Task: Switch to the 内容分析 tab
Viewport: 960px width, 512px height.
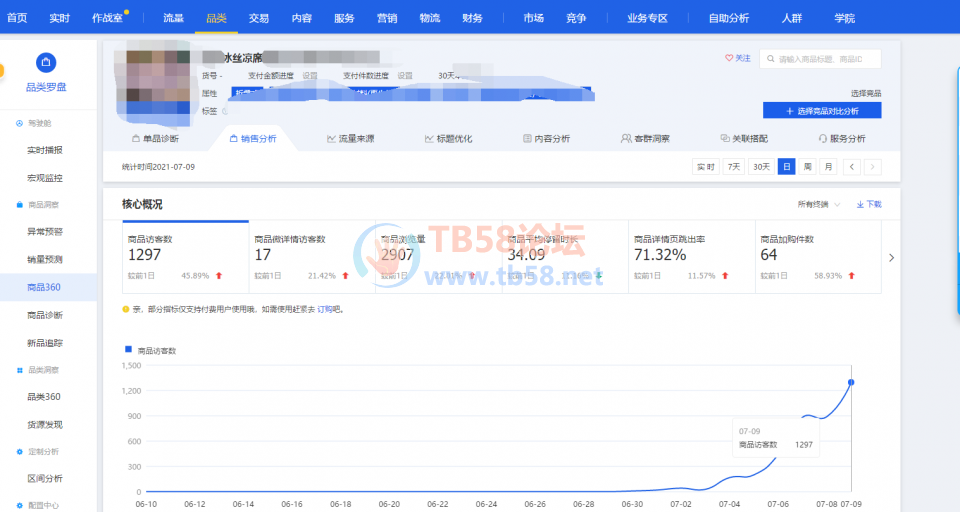Action: pyautogui.click(x=546, y=138)
